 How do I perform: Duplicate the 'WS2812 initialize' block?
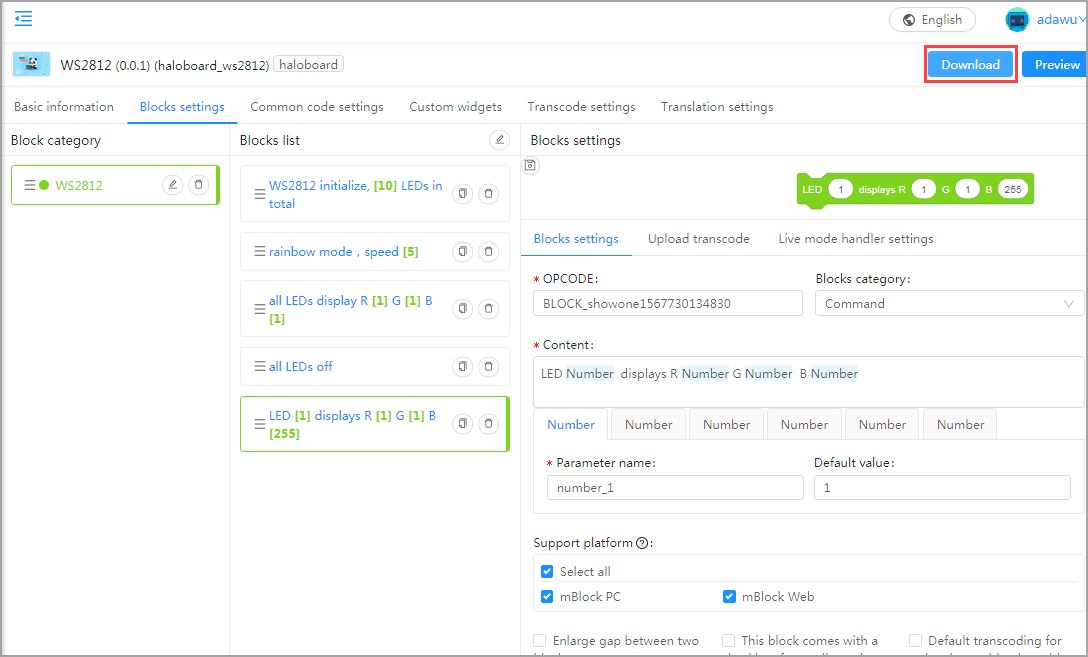click(x=462, y=194)
